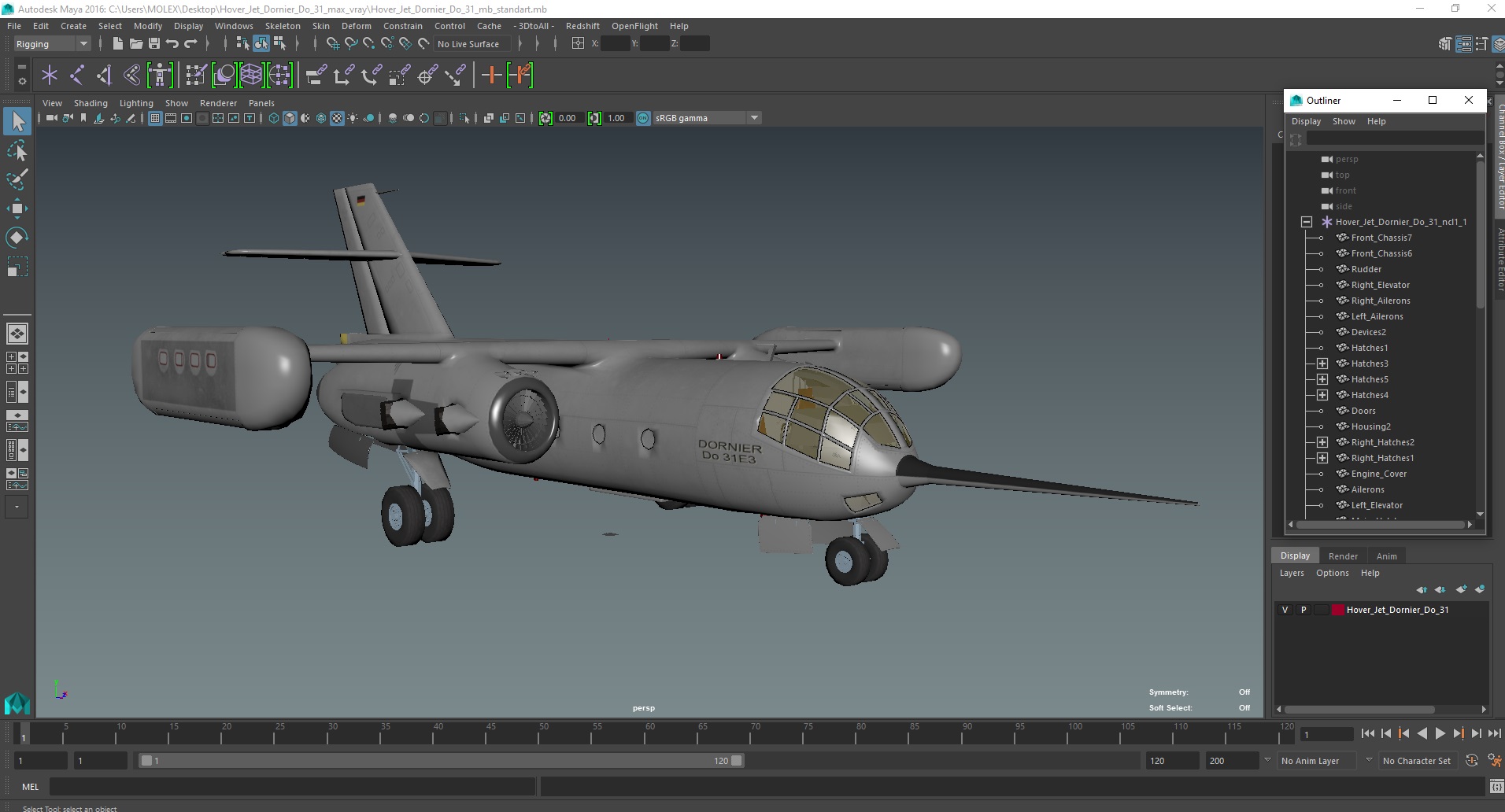Open the Skeleton menu
This screenshot has width=1505, height=812.
click(x=283, y=26)
